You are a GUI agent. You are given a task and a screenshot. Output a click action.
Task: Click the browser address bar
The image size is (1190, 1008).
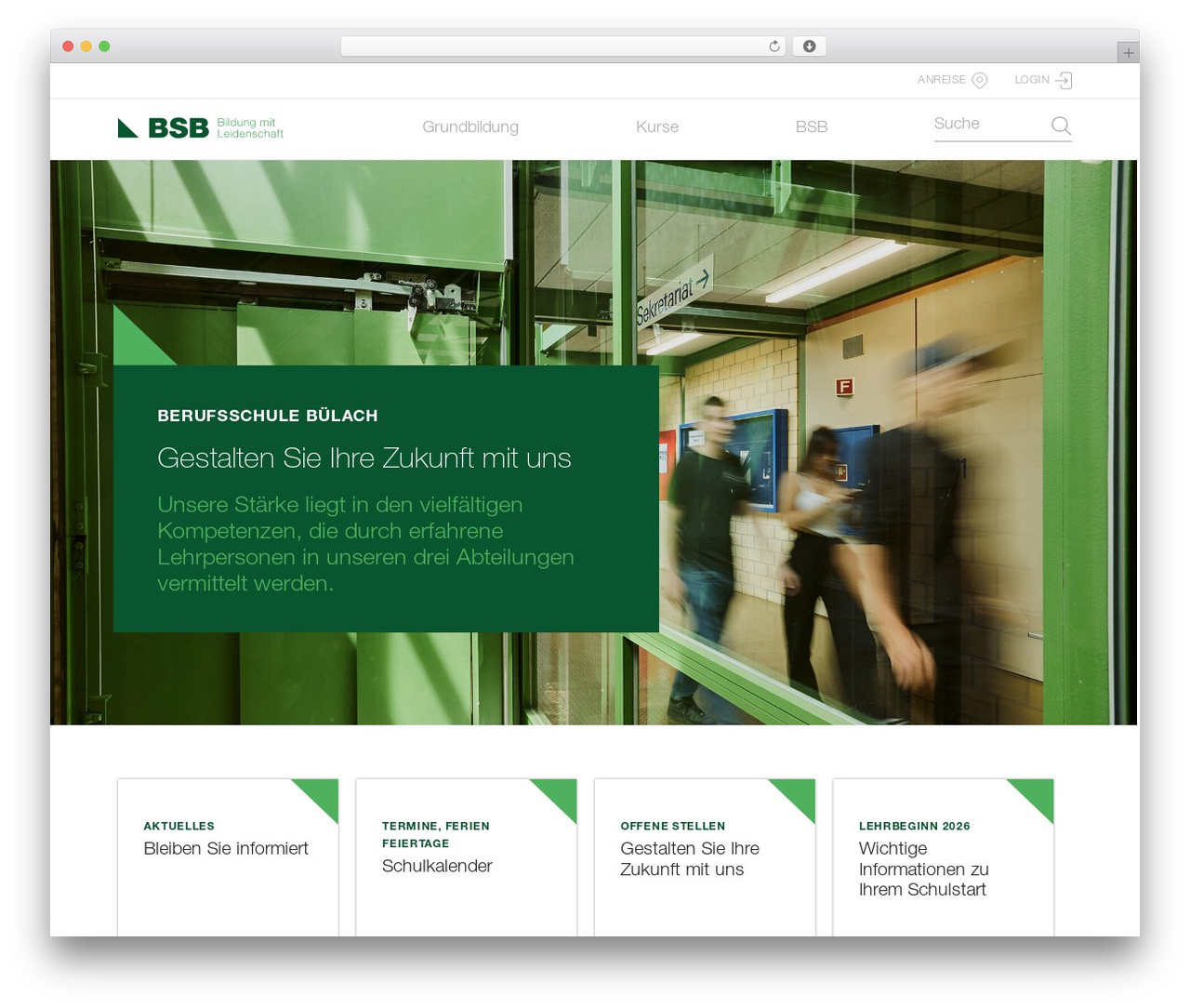(x=562, y=46)
